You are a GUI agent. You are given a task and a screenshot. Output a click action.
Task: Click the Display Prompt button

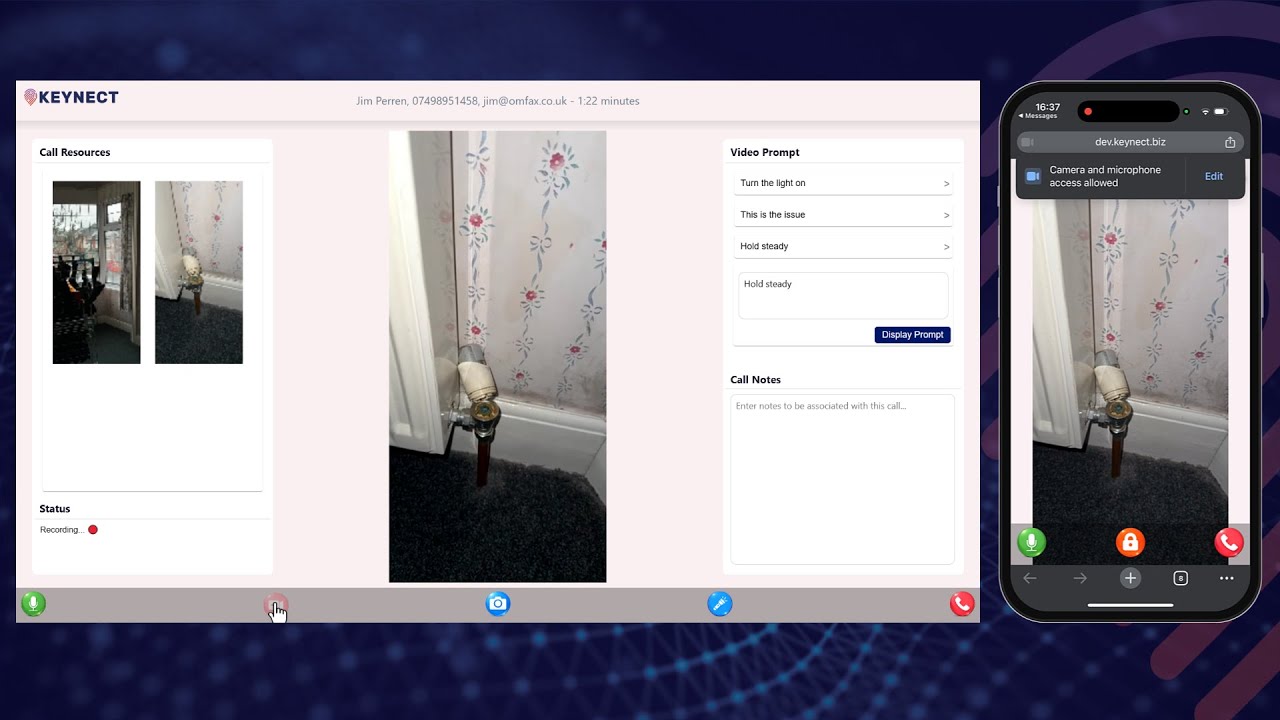(912, 335)
